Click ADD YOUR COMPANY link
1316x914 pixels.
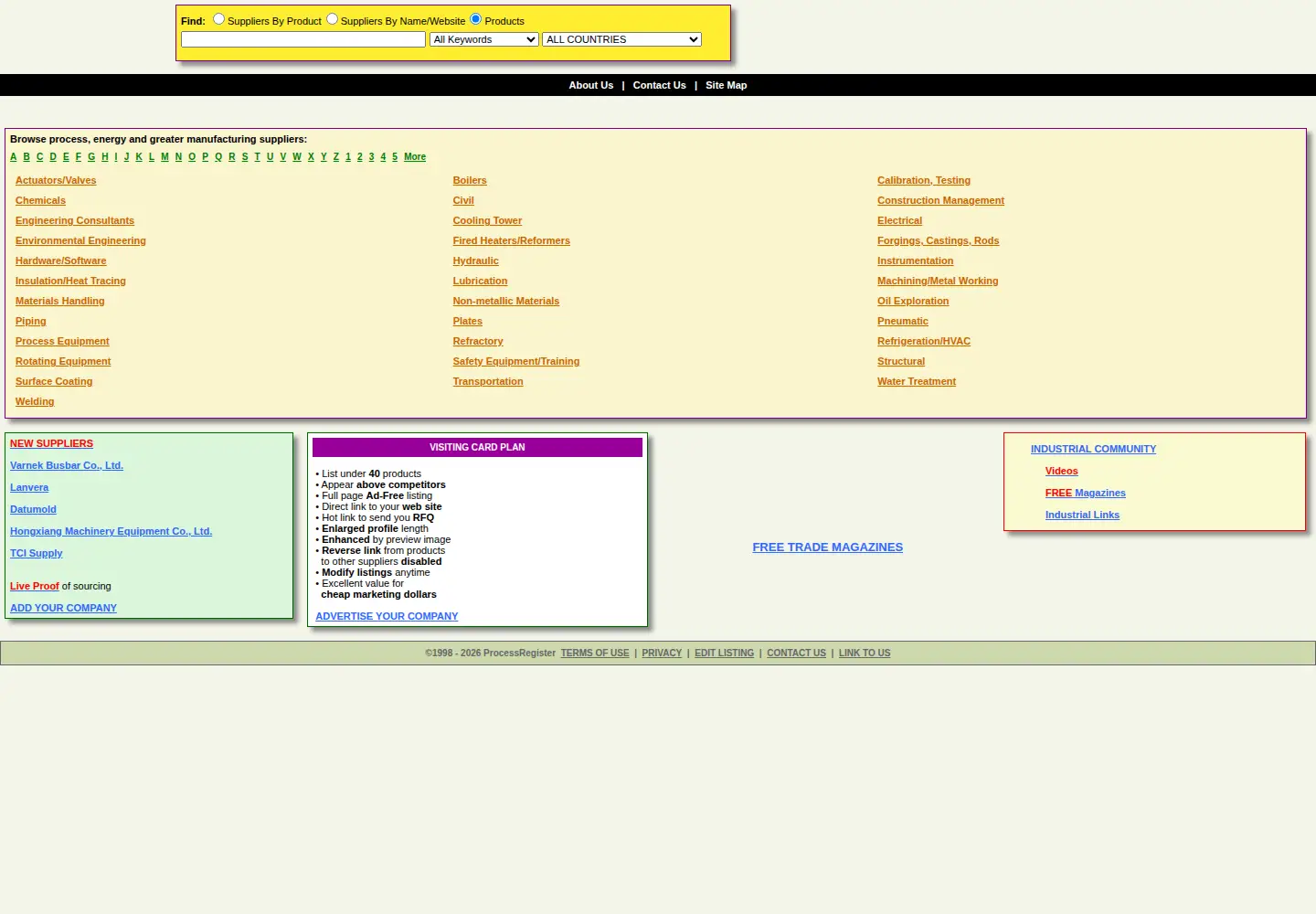click(x=63, y=609)
